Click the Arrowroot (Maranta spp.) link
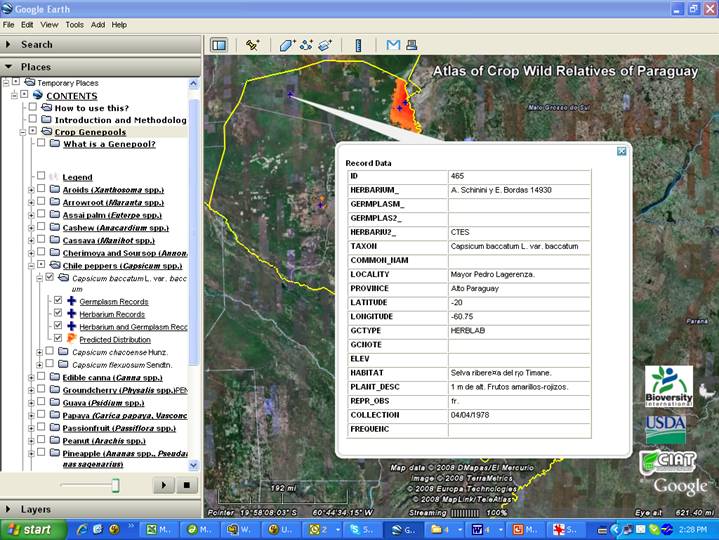The height and width of the screenshot is (540, 719). point(113,202)
